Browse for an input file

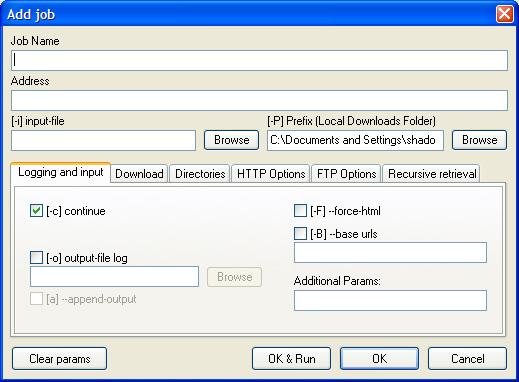click(231, 140)
